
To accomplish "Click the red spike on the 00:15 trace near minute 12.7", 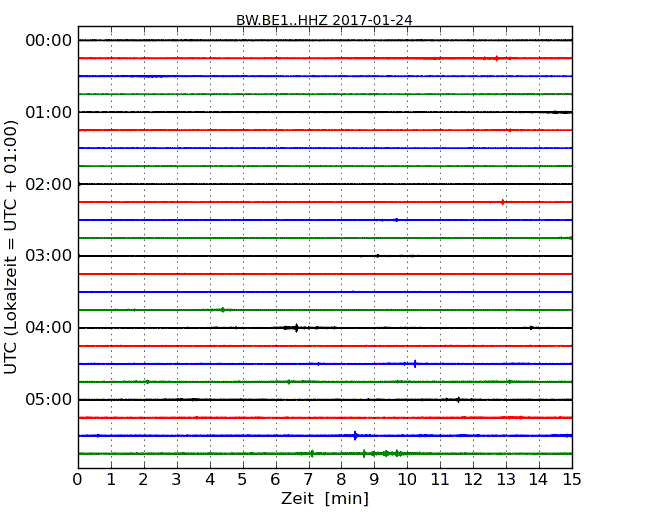I will [496, 58].
